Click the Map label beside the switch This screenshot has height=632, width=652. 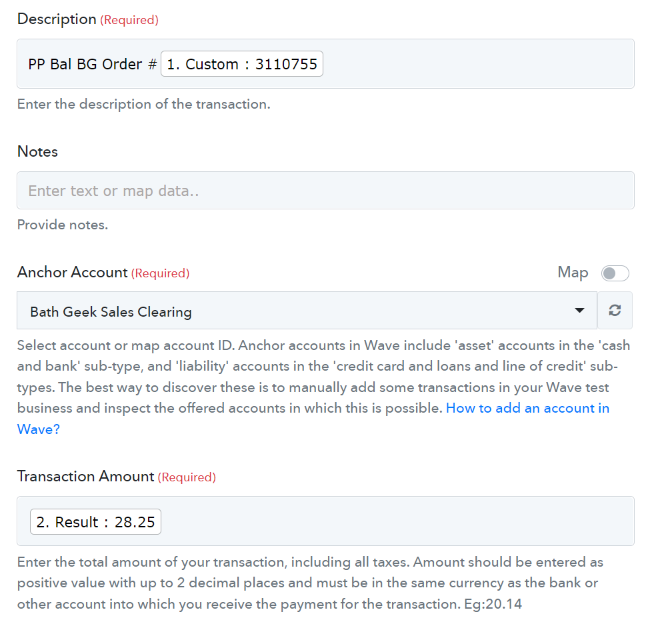tap(573, 272)
